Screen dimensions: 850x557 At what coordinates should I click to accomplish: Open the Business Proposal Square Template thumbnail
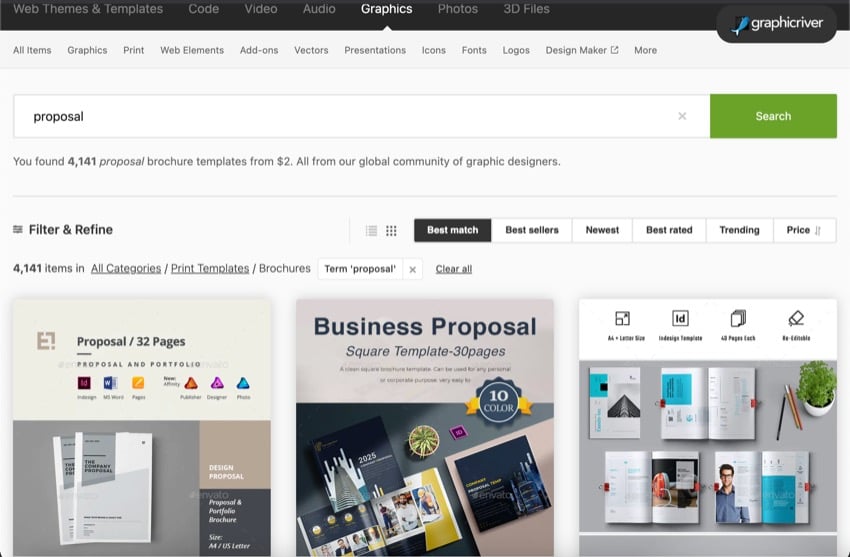coord(425,427)
